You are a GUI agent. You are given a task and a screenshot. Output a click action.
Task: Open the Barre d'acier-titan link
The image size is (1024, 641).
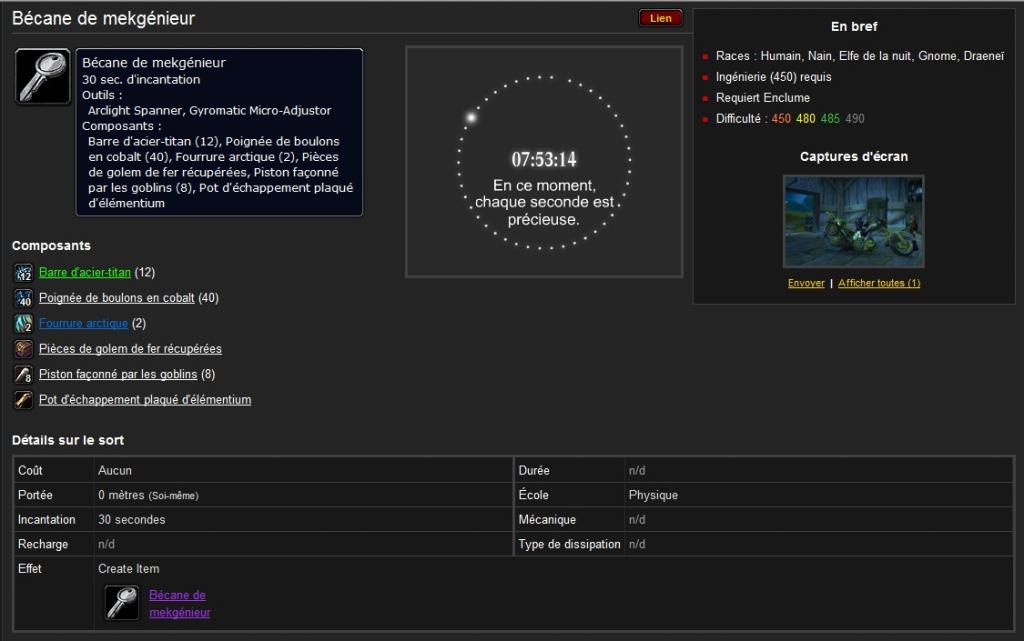point(85,272)
